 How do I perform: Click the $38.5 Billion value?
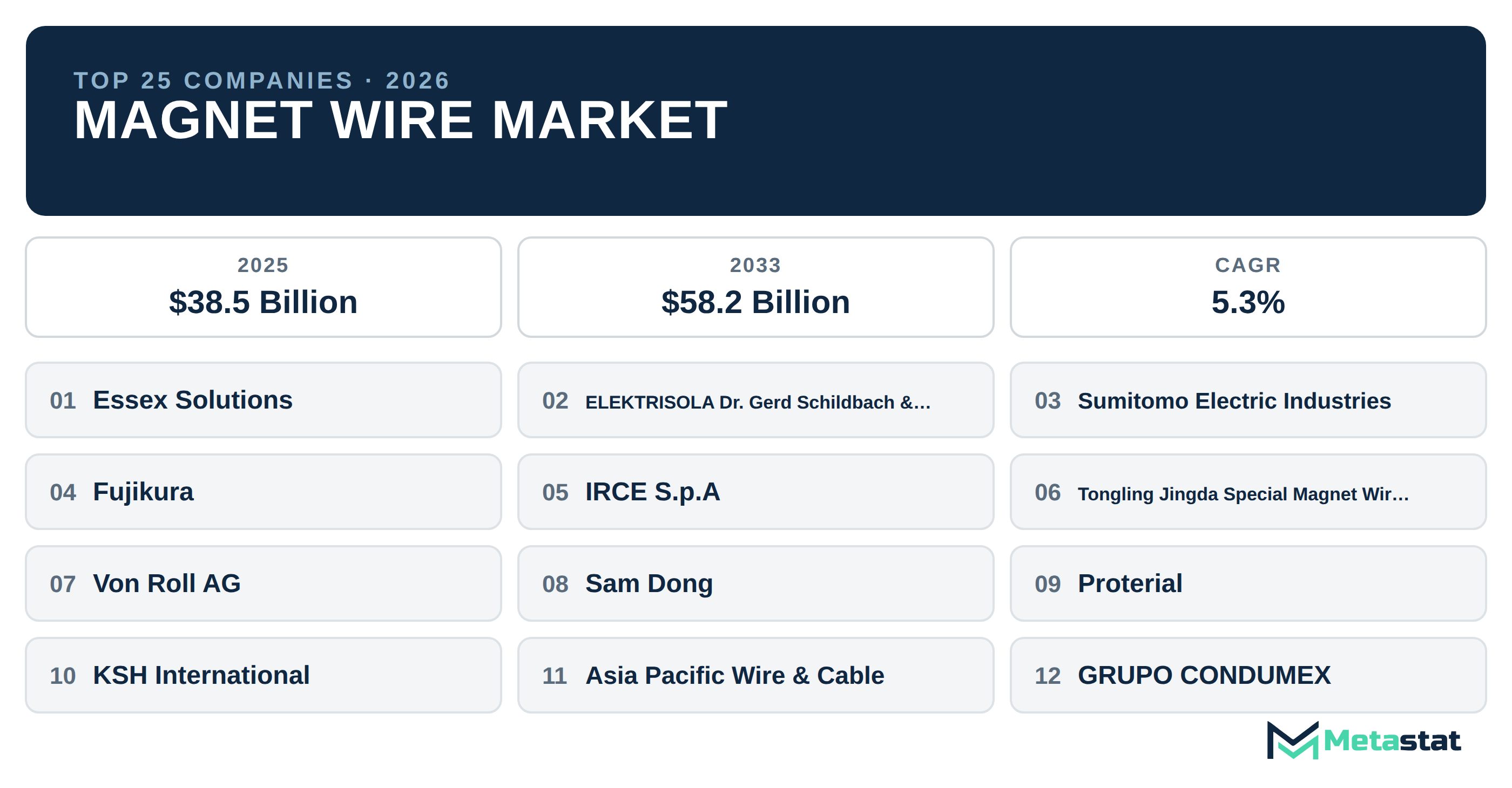pyautogui.click(x=264, y=303)
